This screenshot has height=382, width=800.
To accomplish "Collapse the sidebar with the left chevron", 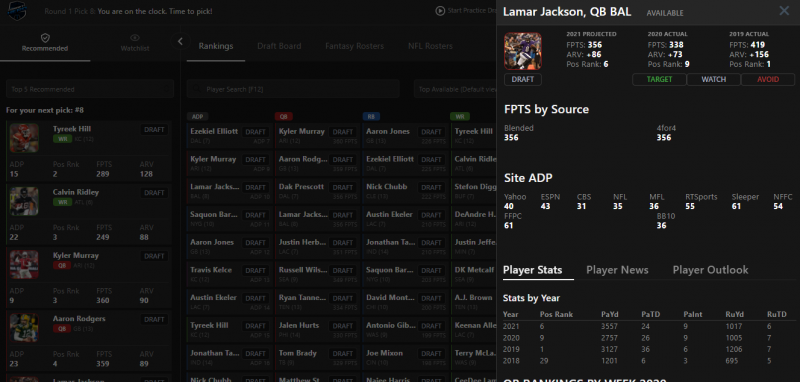I will click(180, 41).
